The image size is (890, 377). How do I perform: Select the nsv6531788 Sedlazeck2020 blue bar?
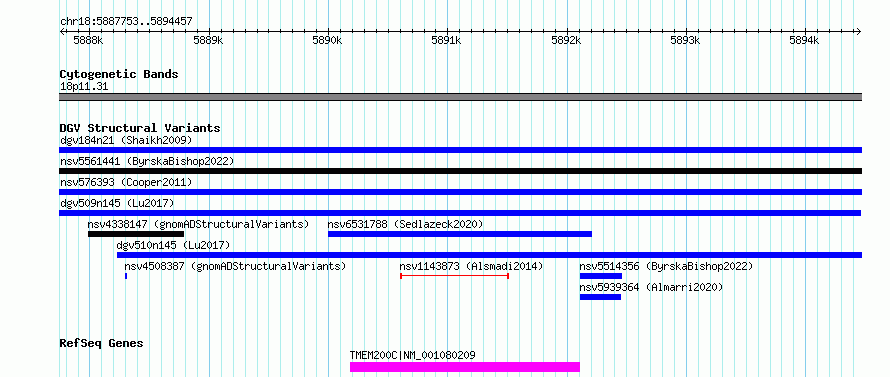click(x=460, y=234)
